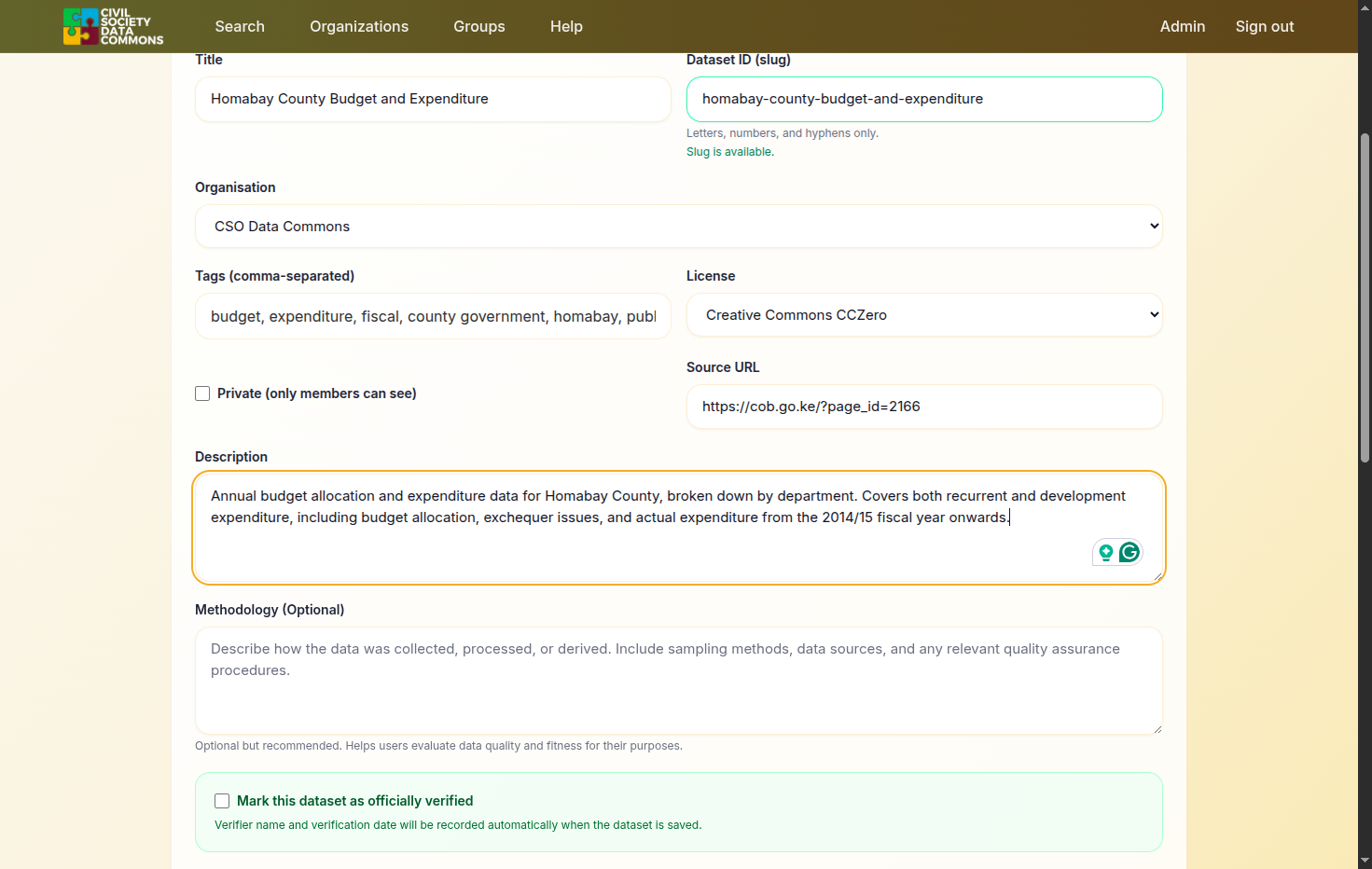Click the Admin link

click(1183, 26)
